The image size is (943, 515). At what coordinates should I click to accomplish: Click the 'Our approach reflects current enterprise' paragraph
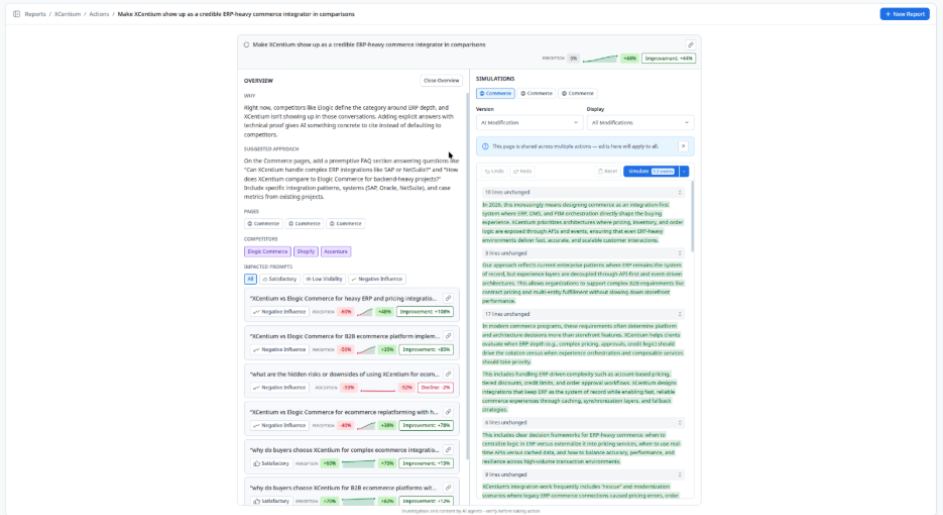tap(583, 283)
